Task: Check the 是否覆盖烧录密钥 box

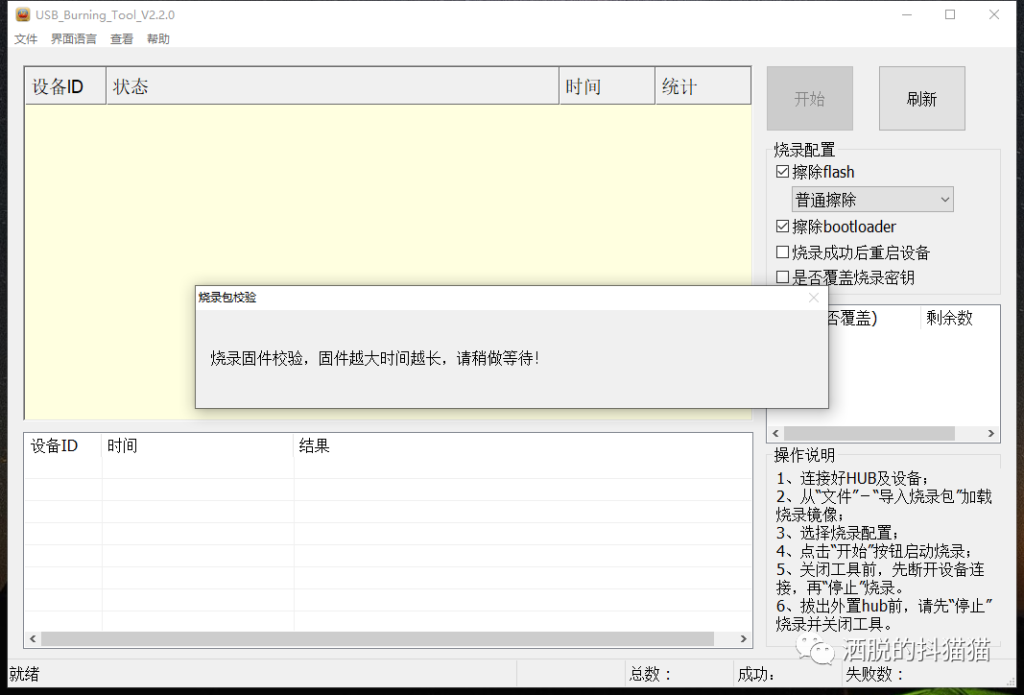Action: tap(783, 278)
